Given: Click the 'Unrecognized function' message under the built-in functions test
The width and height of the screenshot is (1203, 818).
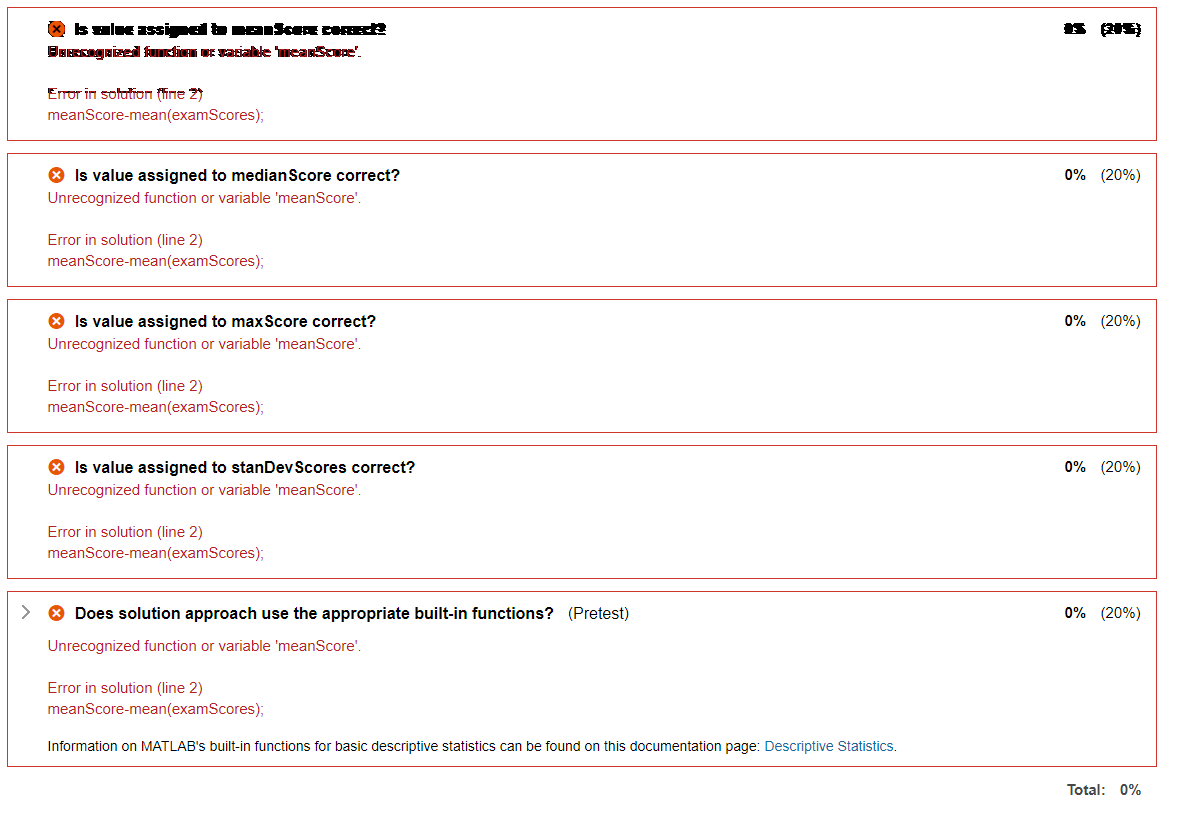Looking at the screenshot, I should pos(204,646).
